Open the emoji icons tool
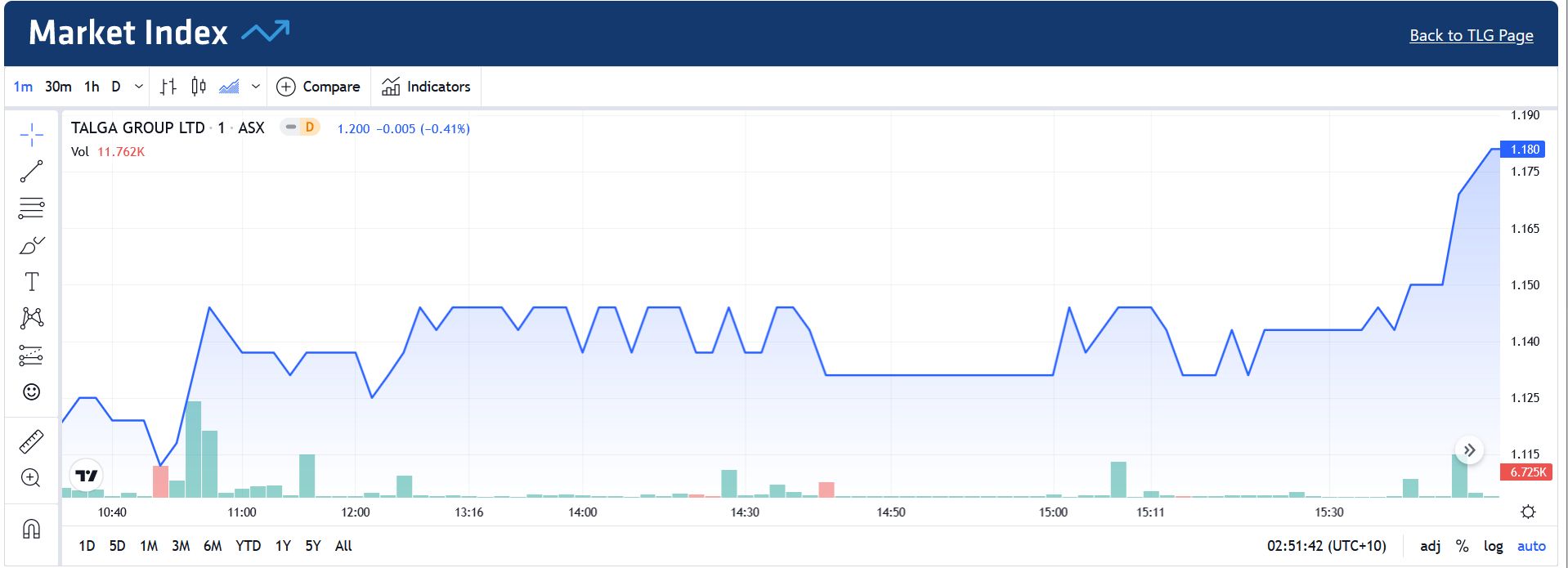This screenshot has width=1568, height=568. [31, 392]
